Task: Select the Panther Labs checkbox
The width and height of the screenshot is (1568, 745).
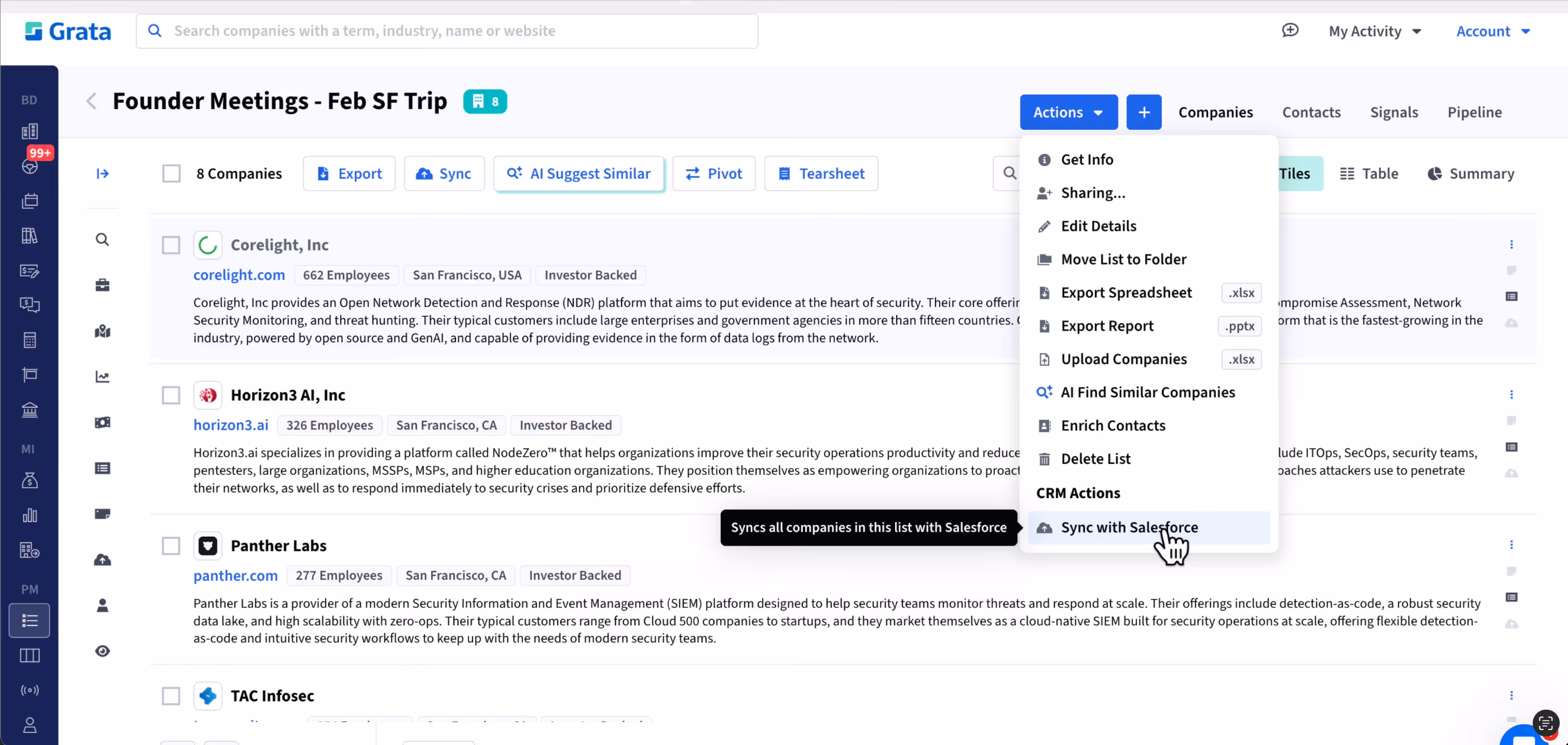Action: (171, 546)
